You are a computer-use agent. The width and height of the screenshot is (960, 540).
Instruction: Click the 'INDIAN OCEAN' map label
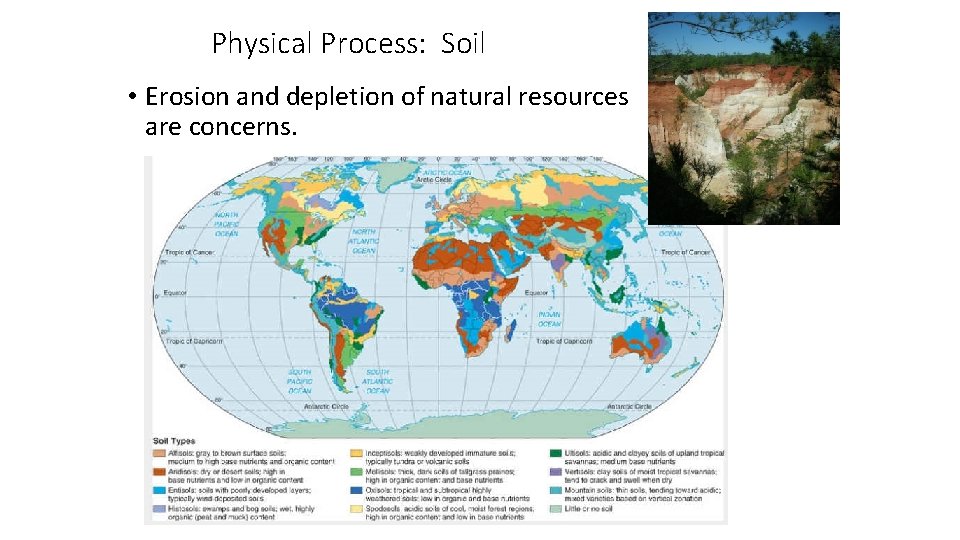click(x=549, y=319)
